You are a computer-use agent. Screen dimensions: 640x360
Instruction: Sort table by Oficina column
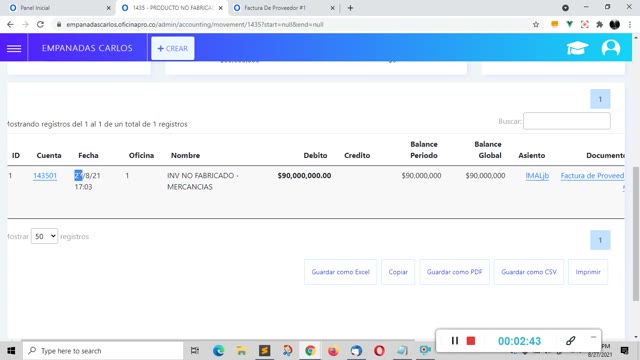[141, 156]
